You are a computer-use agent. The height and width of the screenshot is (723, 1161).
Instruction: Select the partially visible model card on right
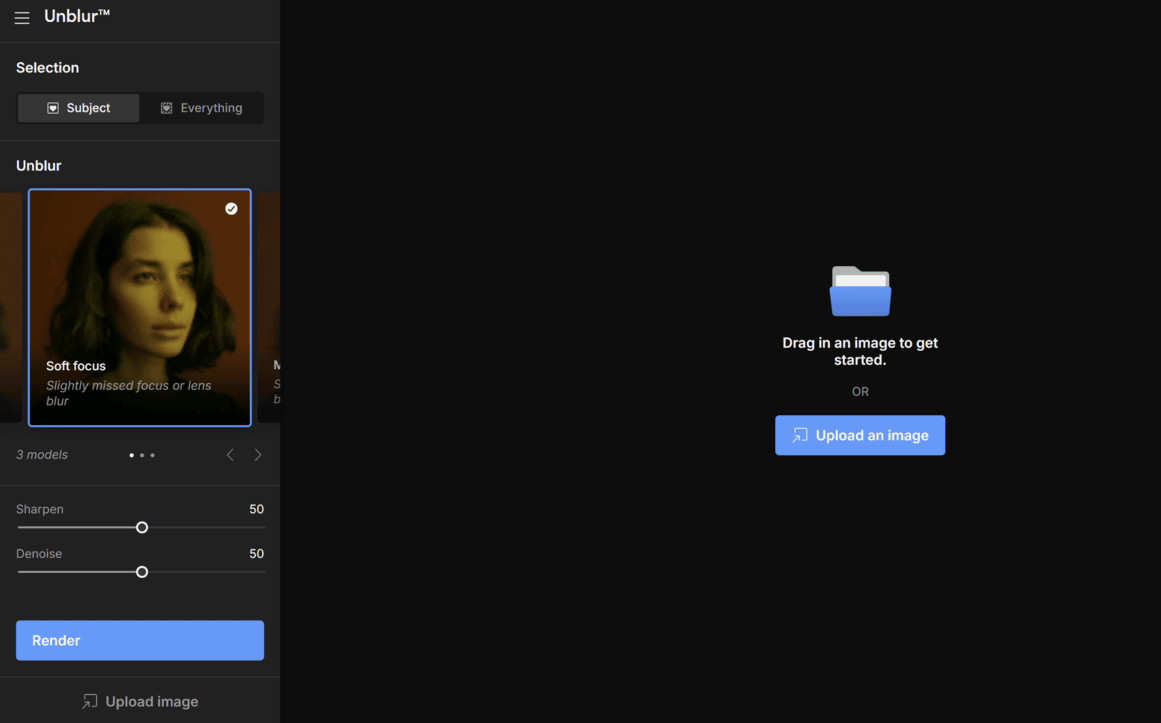pos(270,307)
